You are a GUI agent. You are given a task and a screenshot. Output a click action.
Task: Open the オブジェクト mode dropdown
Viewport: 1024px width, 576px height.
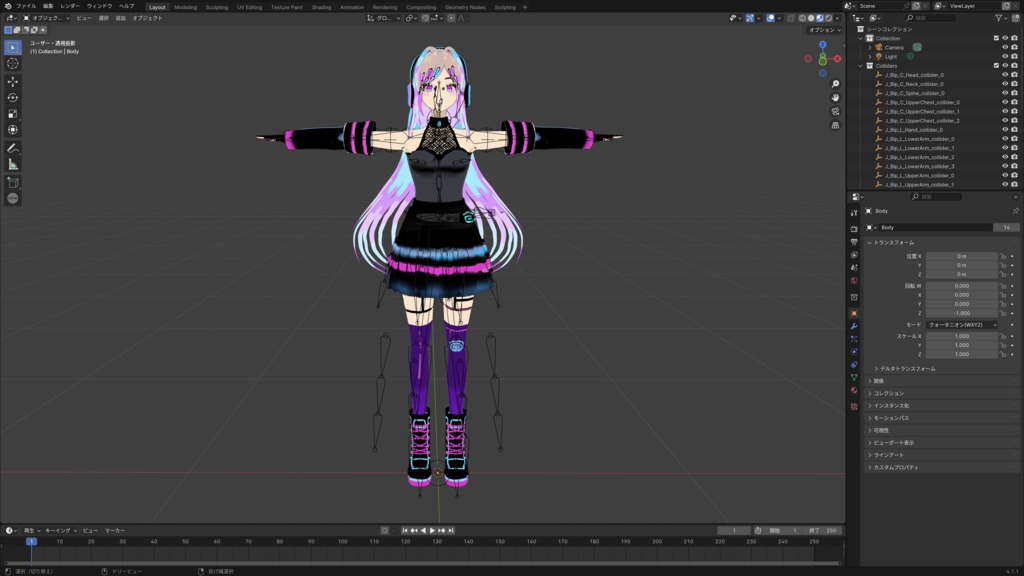click(46, 18)
